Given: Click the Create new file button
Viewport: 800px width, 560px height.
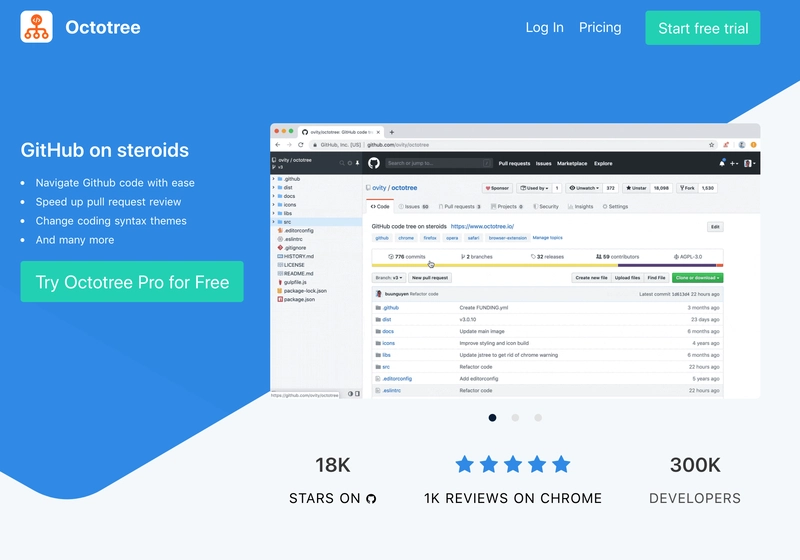Looking at the screenshot, I should [591, 278].
